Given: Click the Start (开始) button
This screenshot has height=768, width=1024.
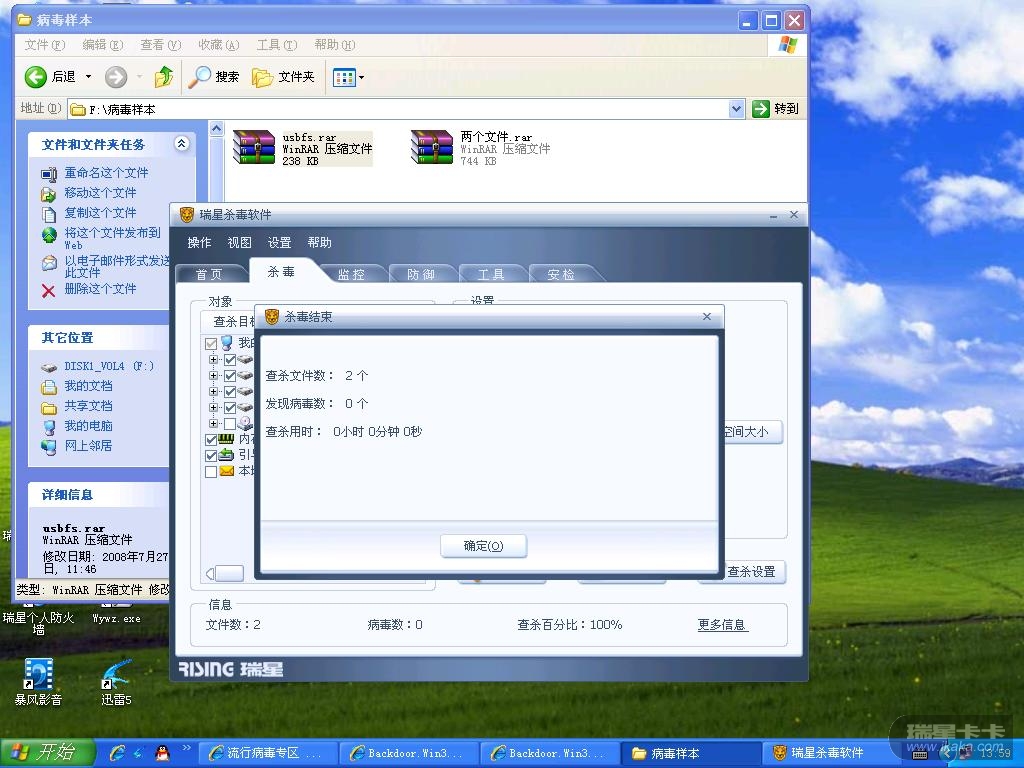Looking at the screenshot, I should click(x=46, y=753).
